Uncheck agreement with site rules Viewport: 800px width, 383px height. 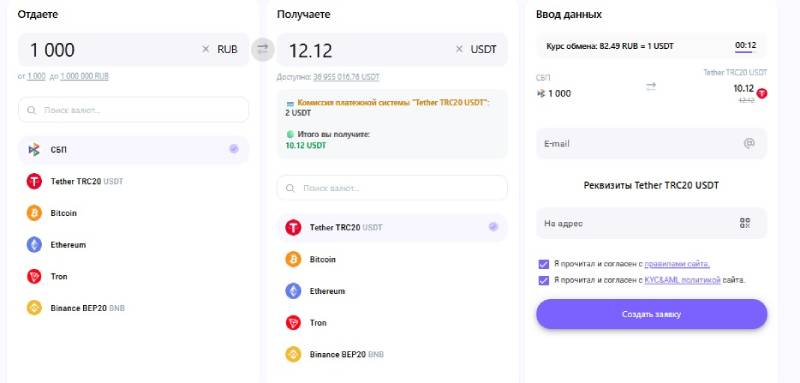point(543,264)
